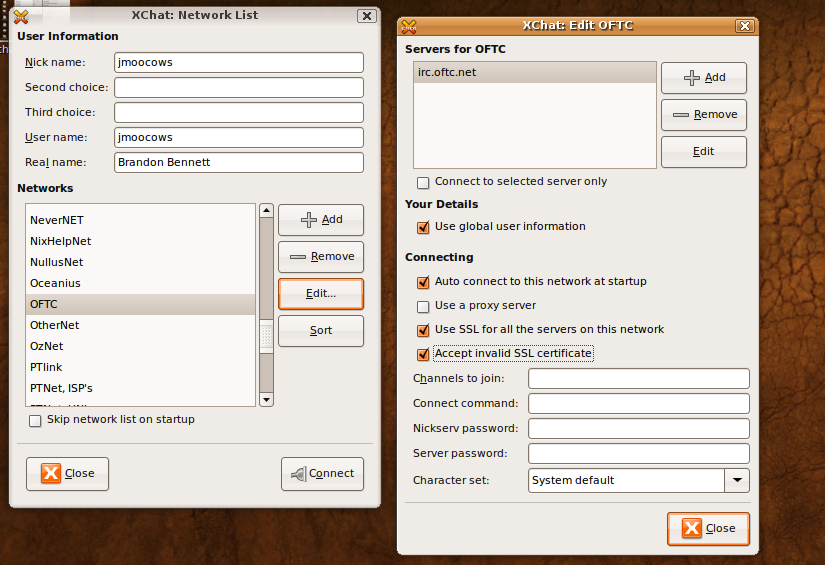
Task: Focus the Real name field
Action: point(239,162)
